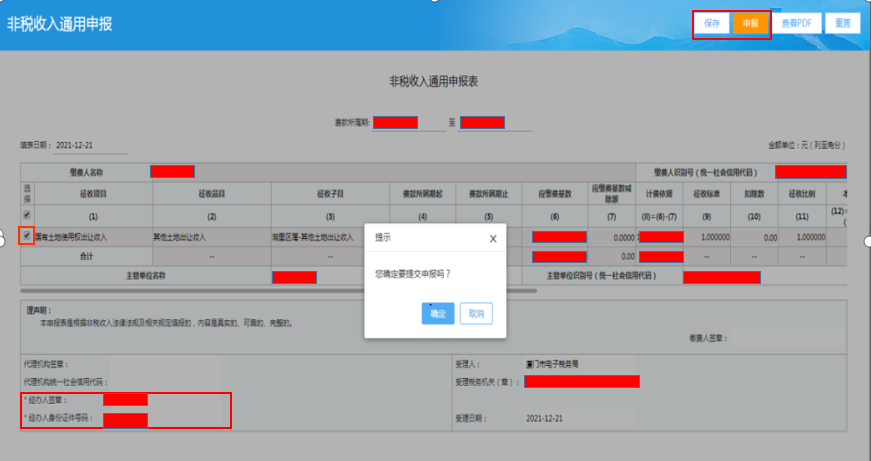Click the 经办人签章 input field
The image size is (871, 461).
[166, 400]
